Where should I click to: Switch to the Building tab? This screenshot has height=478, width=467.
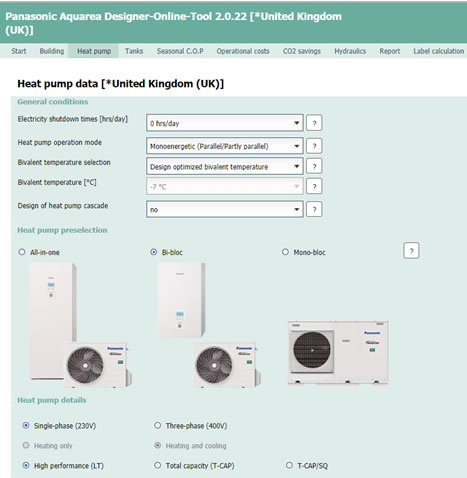pyautogui.click(x=52, y=51)
